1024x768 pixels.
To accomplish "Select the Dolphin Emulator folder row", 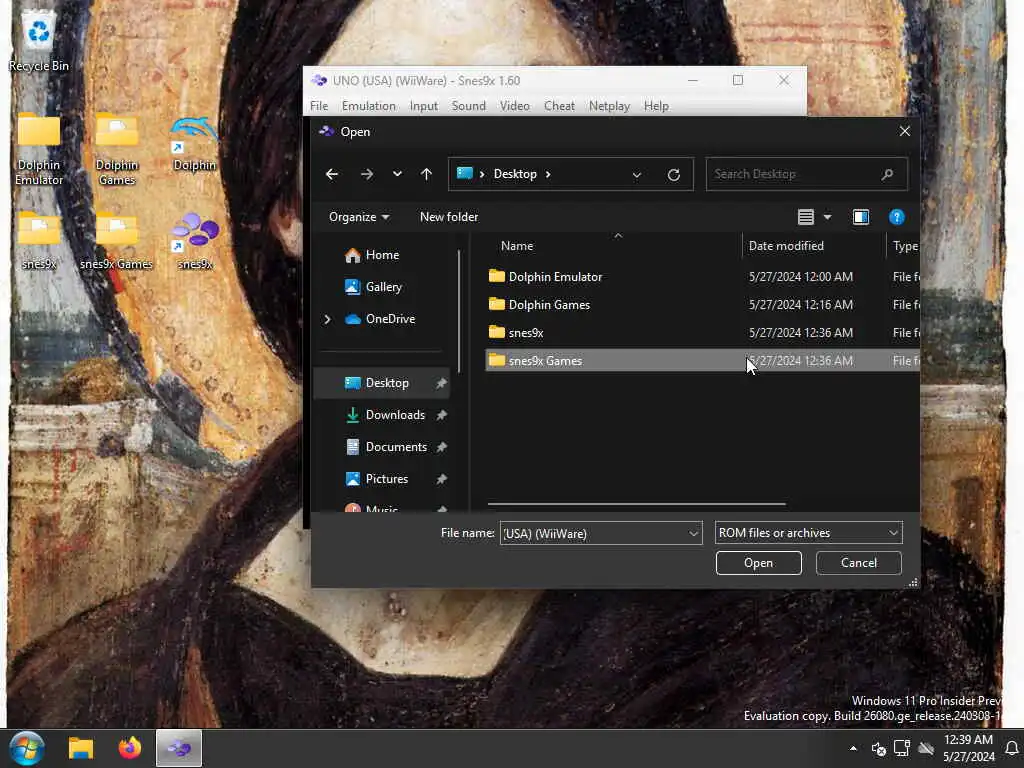I will click(x=702, y=277).
